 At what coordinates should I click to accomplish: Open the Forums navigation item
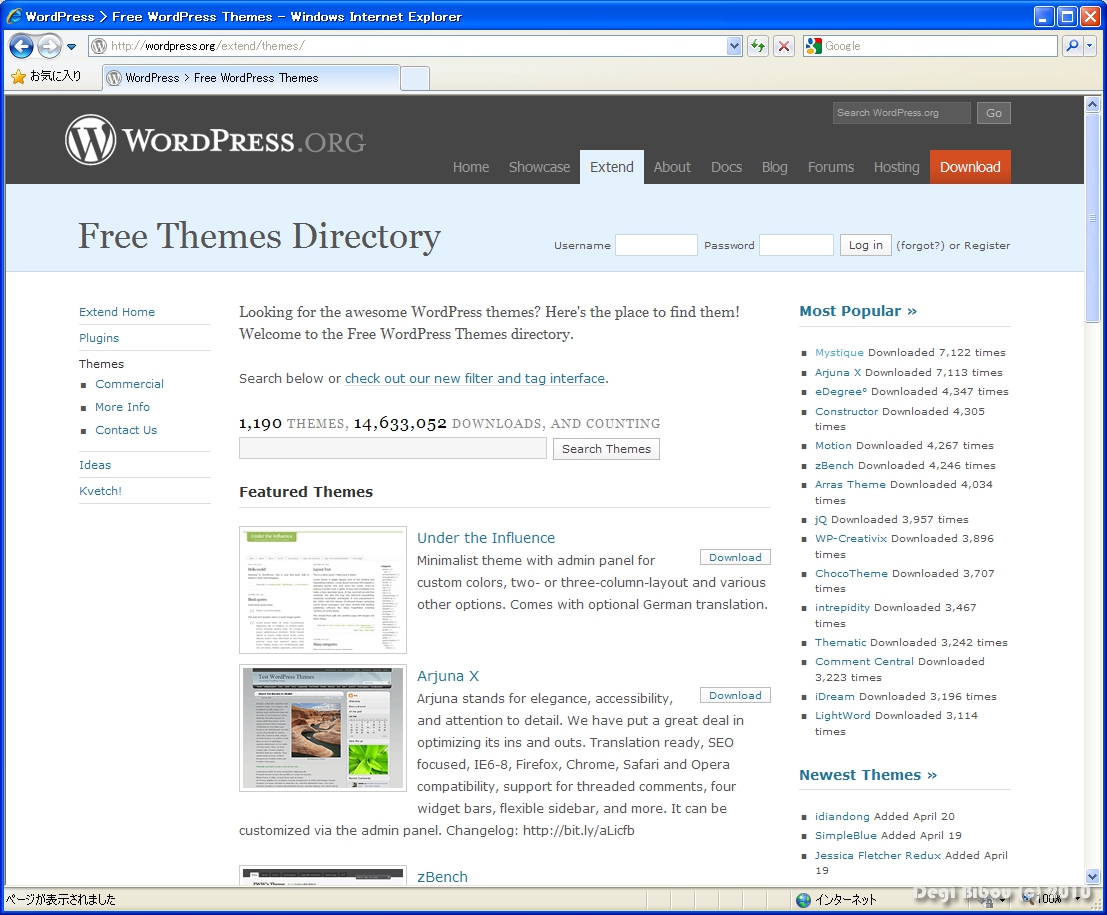click(x=831, y=167)
